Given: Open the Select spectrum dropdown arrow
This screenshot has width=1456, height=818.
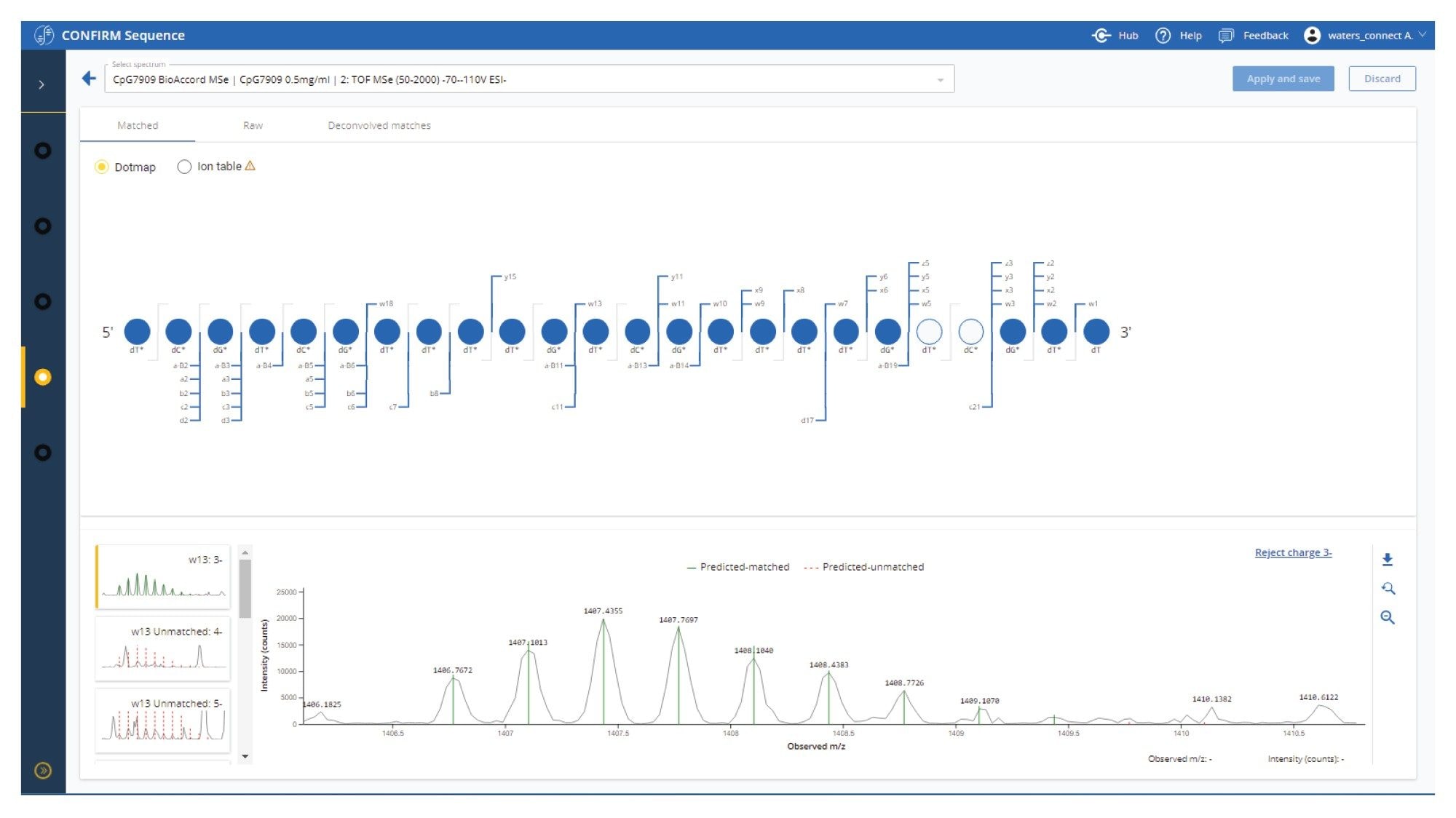Looking at the screenshot, I should [940, 79].
